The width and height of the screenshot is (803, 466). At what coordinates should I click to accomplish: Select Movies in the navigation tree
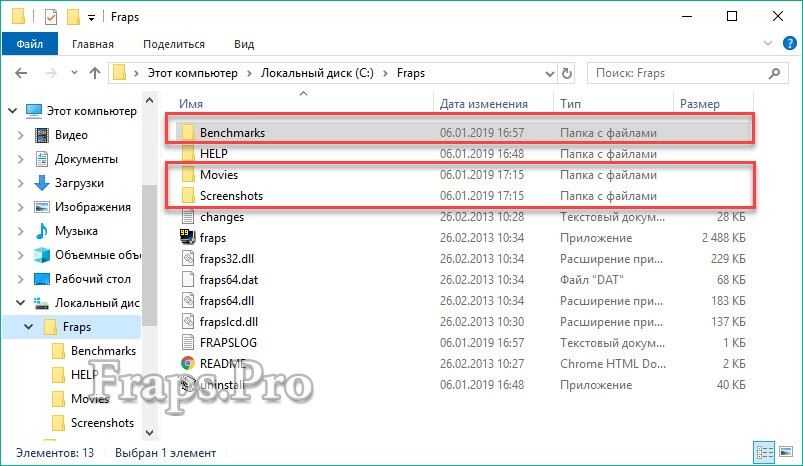coord(90,399)
